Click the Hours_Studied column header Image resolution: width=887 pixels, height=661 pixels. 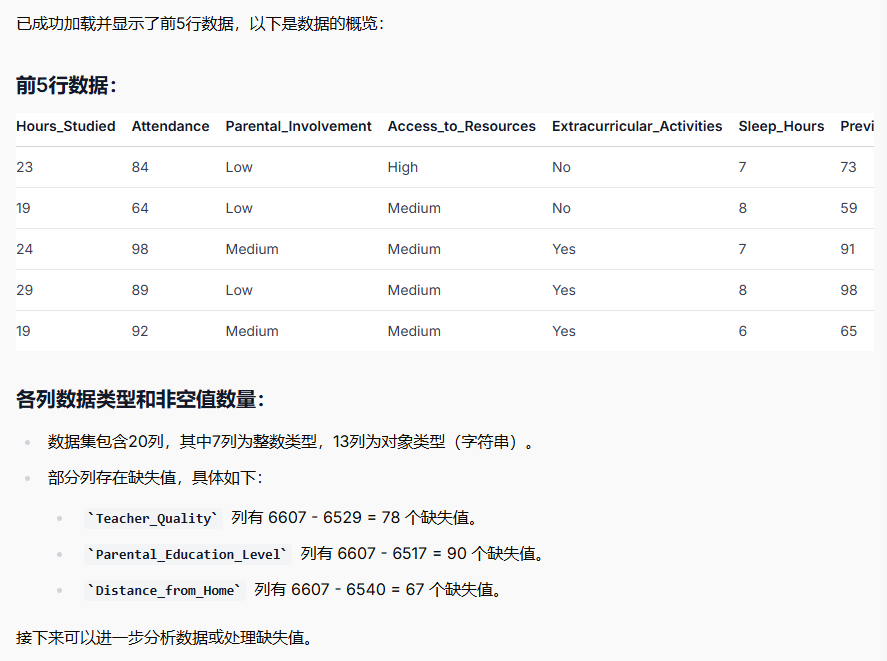pyautogui.click(x=66, y=126)
